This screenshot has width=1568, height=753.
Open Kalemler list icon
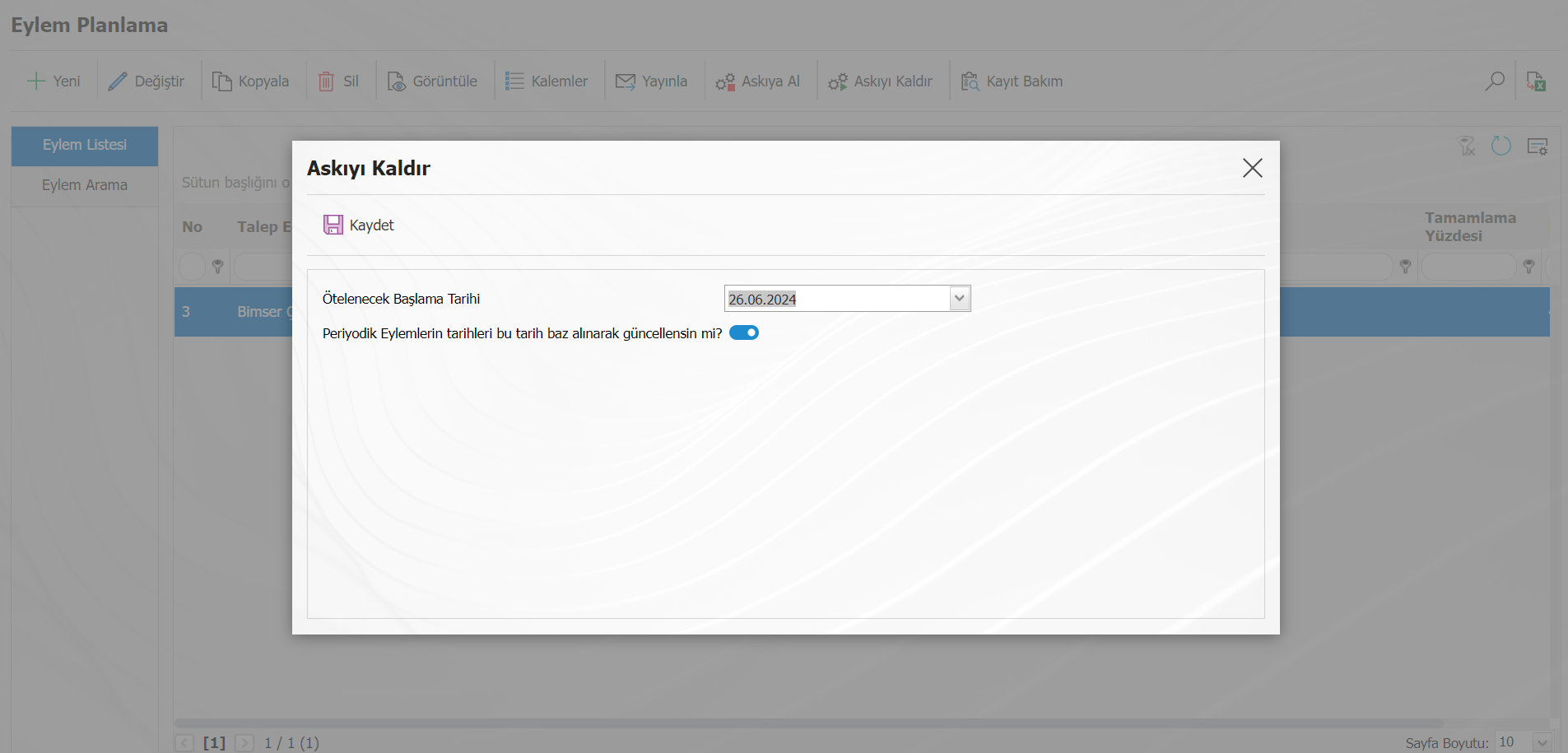(x=514, y=81)
